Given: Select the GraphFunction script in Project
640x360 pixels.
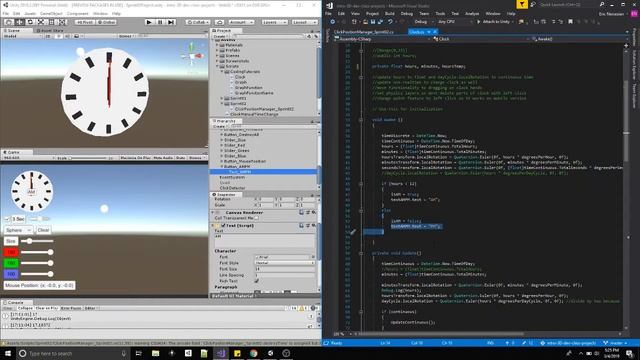Looking at the screenshot, I should (248, 87).
